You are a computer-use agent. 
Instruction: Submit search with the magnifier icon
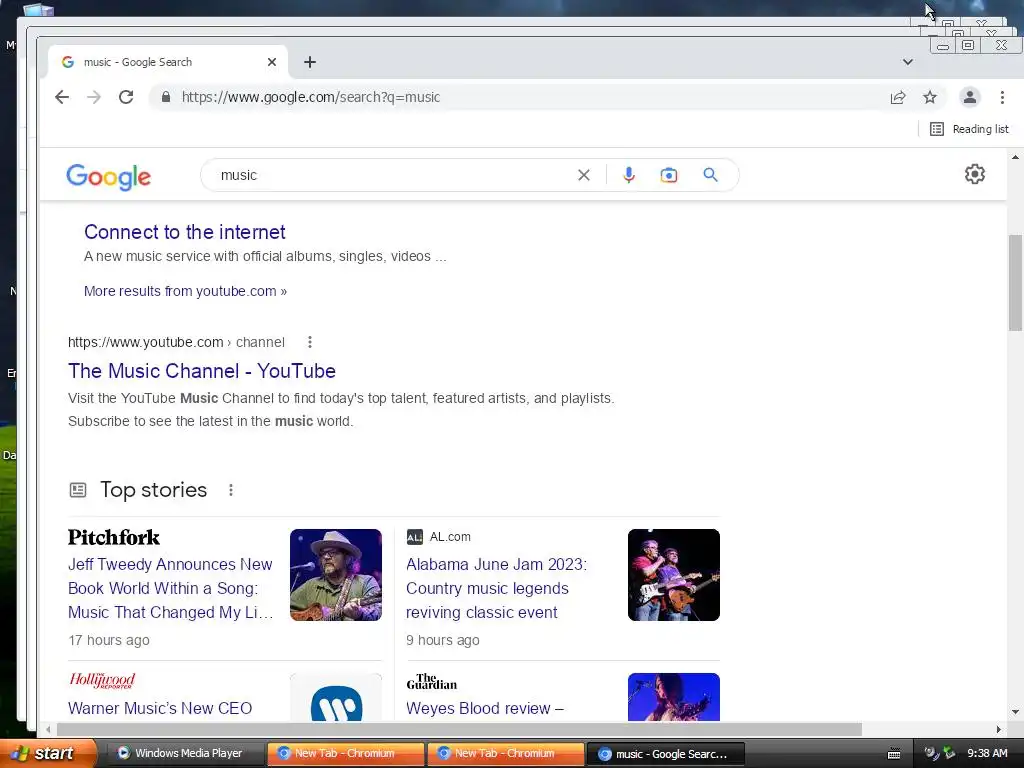pos(711,175)
